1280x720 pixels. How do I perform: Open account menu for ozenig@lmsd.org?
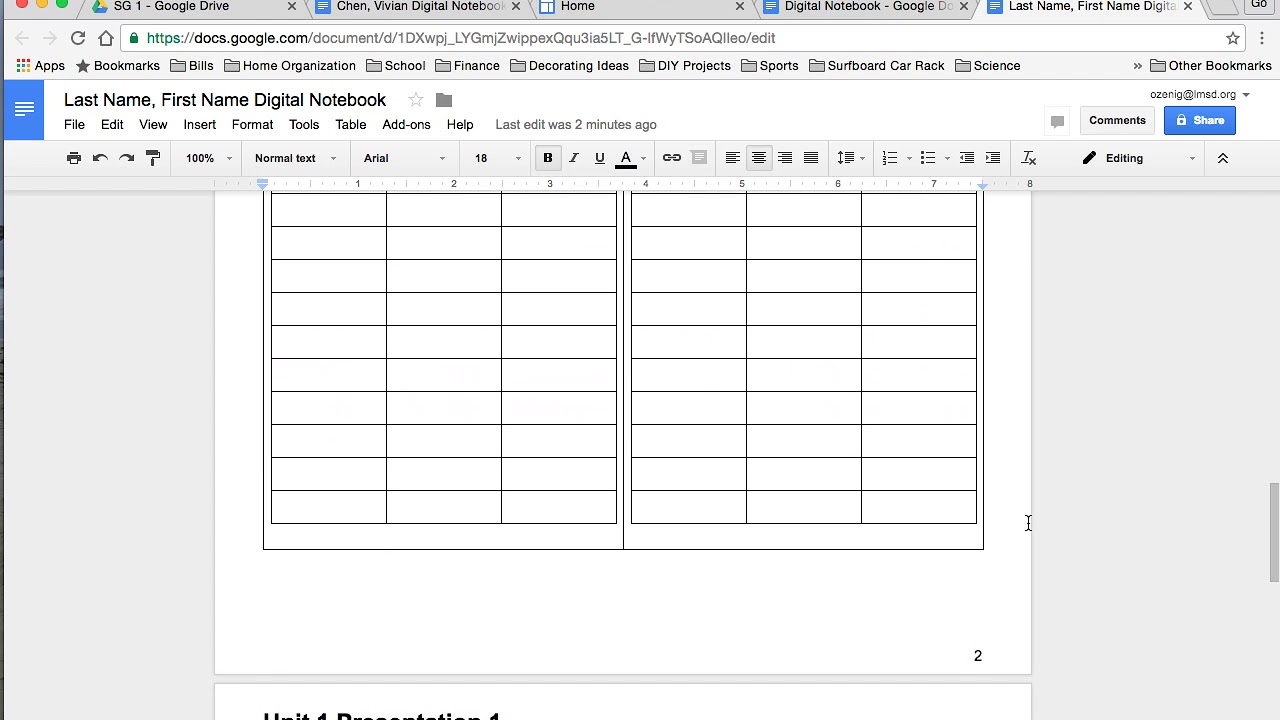[x=1199, y=94]
